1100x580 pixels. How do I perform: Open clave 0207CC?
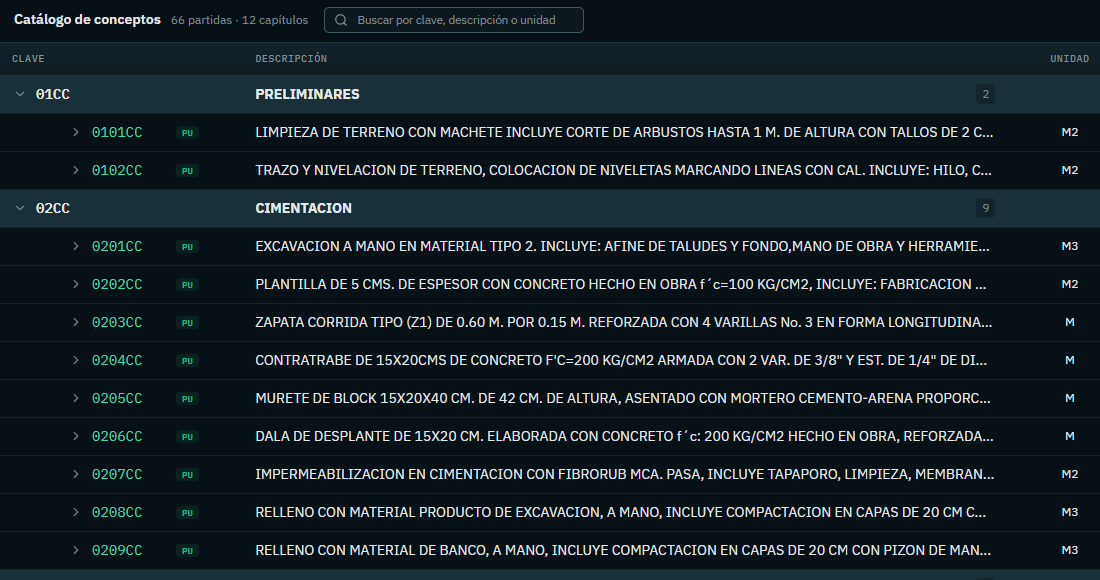tap(117, 475)
